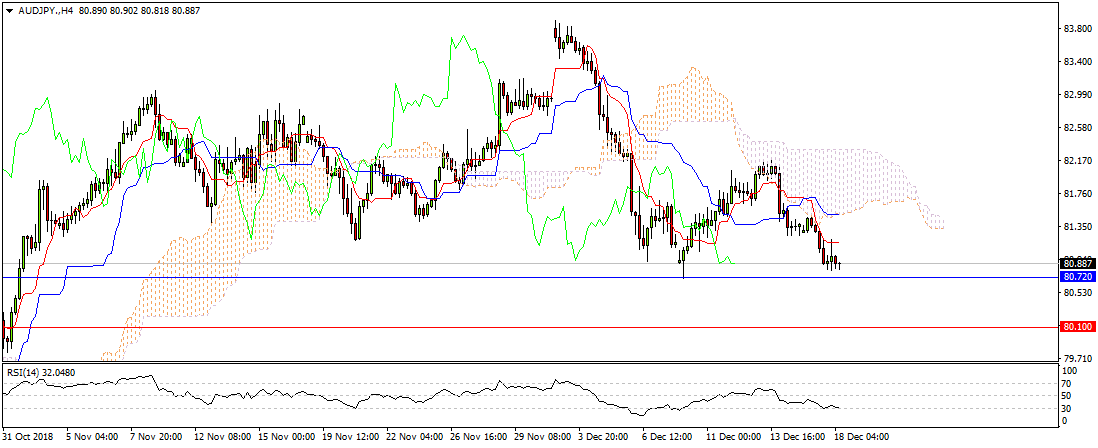Click the 15 Nov 00:00 time label

click(286, 437)
